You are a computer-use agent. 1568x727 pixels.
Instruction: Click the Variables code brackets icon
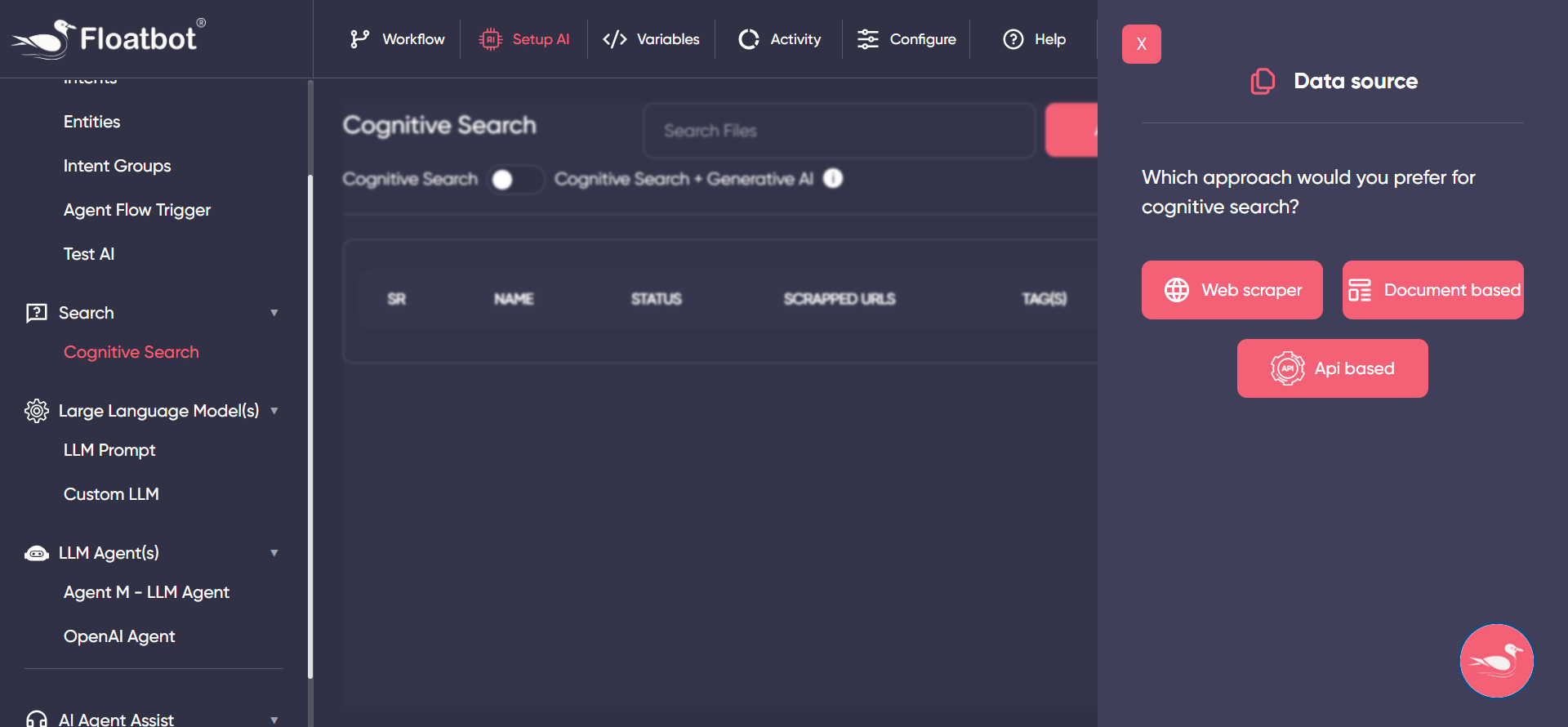[615, 39]
